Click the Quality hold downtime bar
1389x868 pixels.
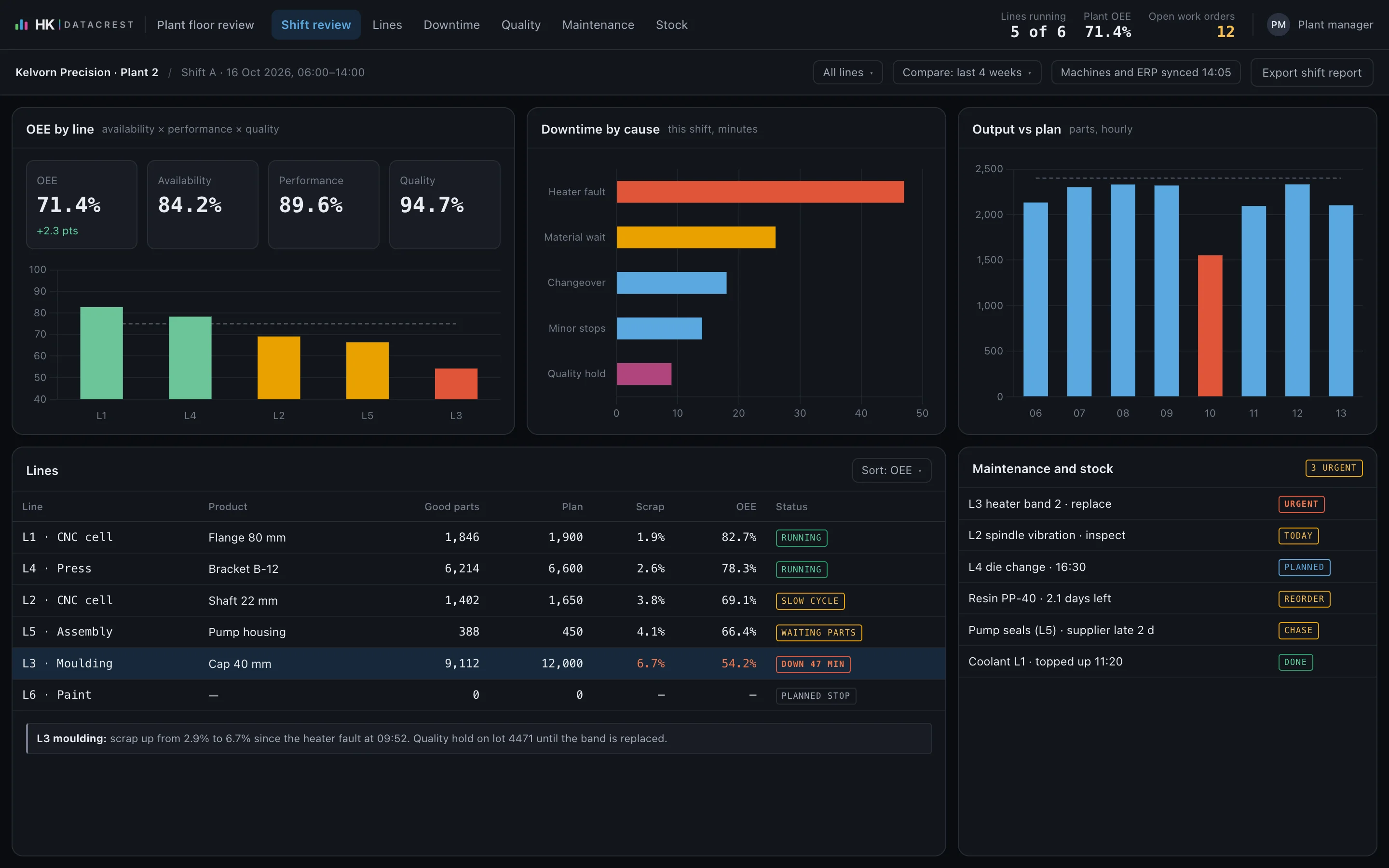644,374
